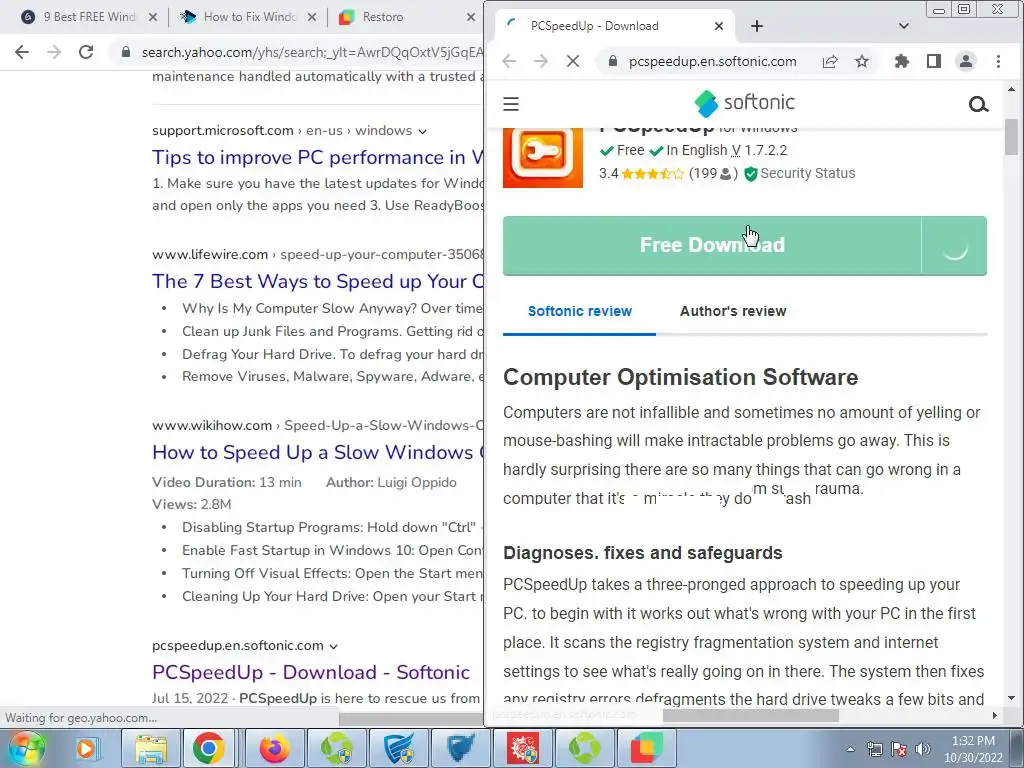
Task: Click network tray icon
Action: point(874,749)
